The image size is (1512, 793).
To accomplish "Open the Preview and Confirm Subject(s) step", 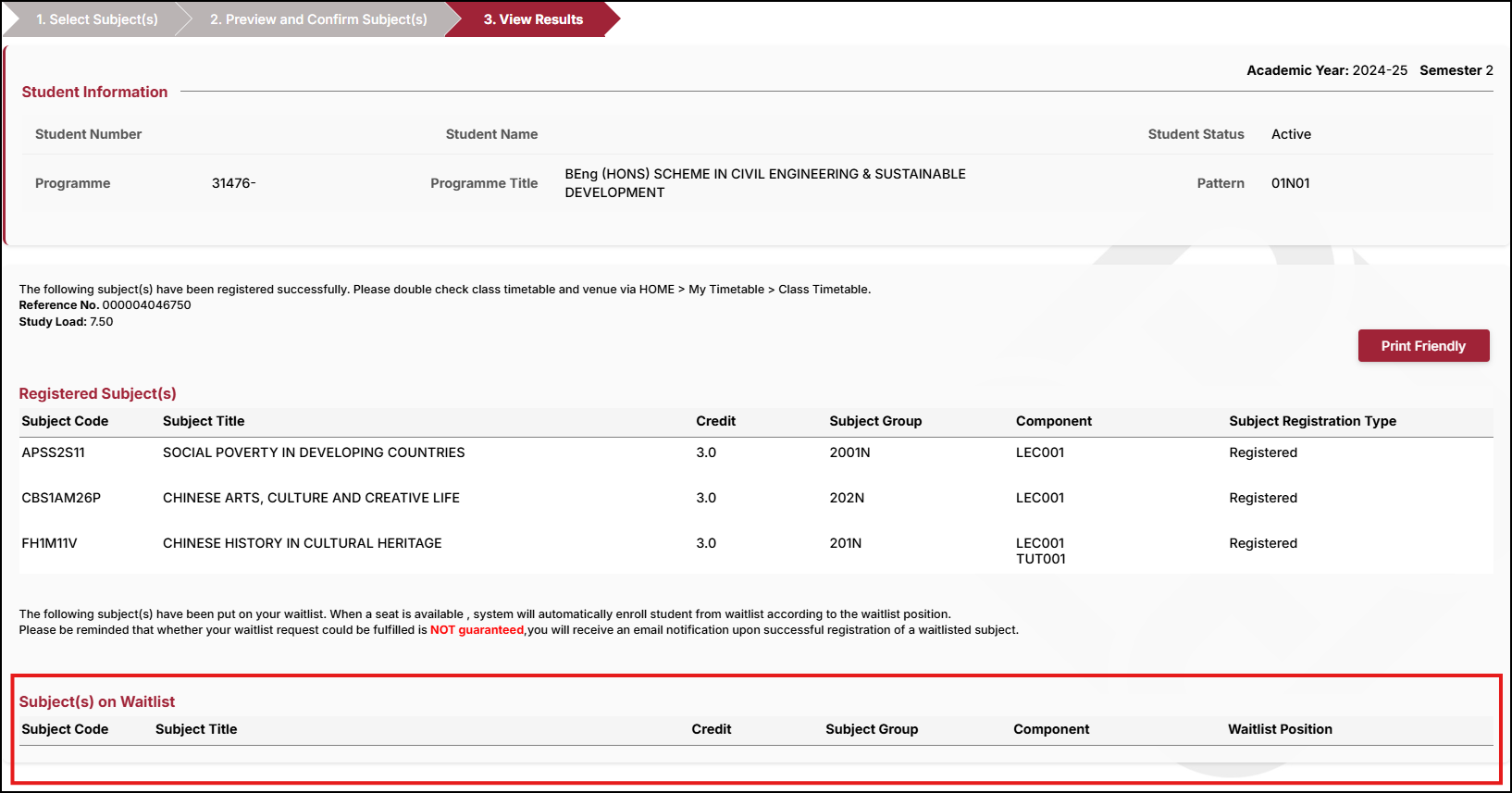I will (317, 19).
